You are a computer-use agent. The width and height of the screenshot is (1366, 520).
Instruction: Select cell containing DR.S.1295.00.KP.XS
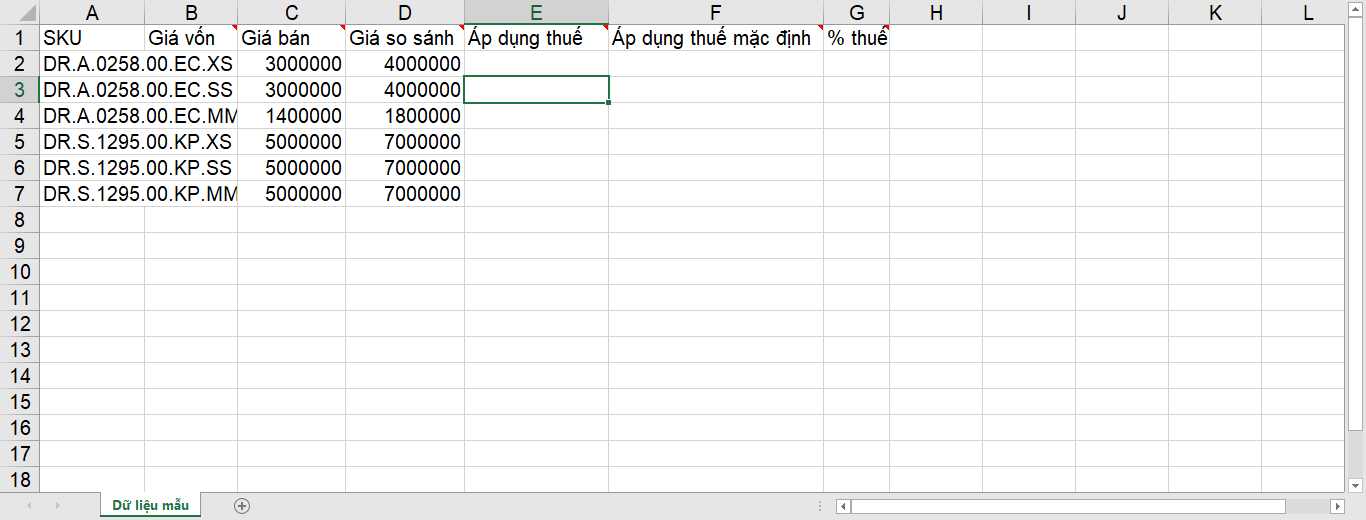click(x=92, y=142)
